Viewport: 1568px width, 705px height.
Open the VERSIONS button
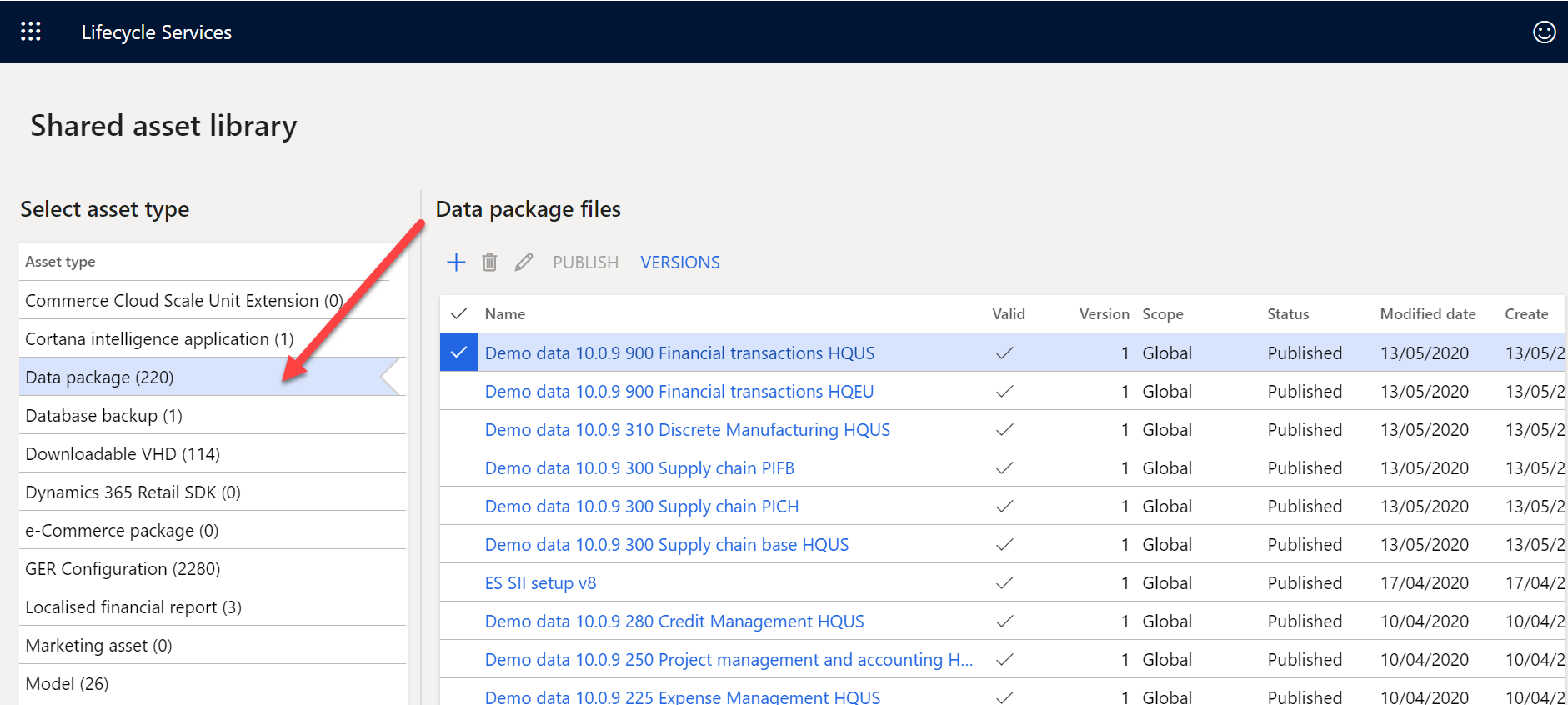pos(679,262)
